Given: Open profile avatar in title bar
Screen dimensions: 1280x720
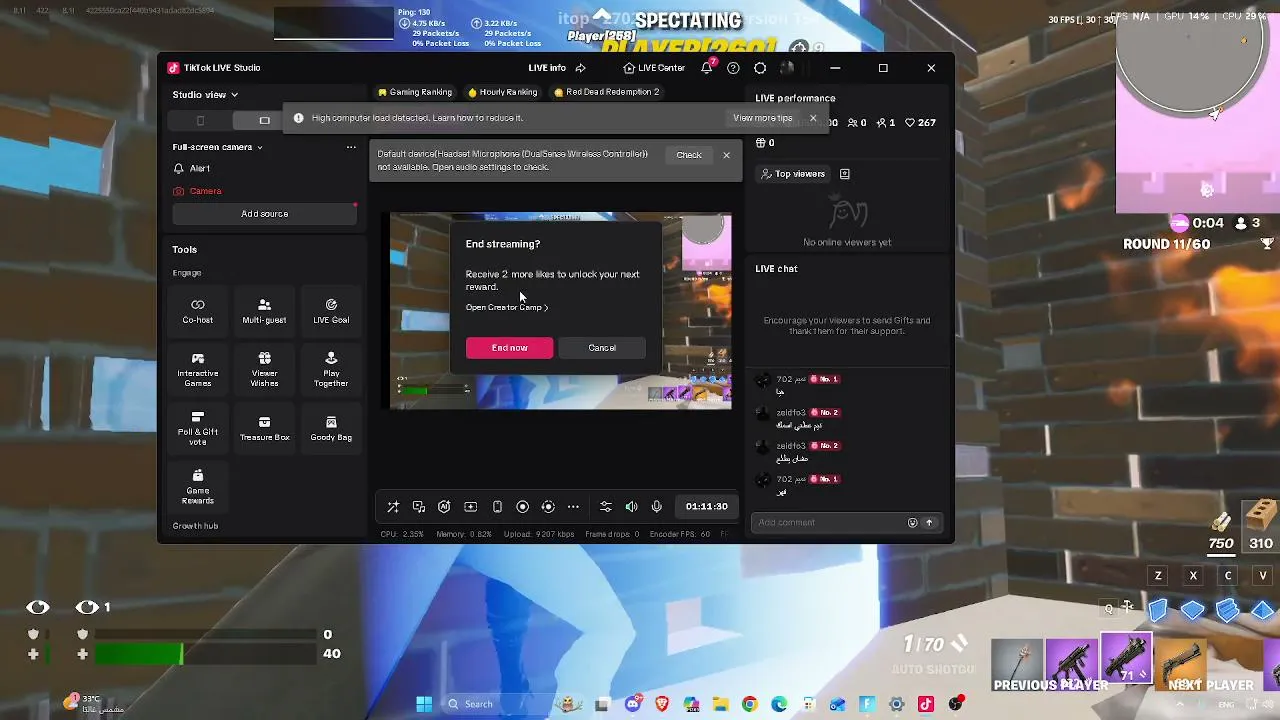Looking at the screenshot, I should pos(787,68).
